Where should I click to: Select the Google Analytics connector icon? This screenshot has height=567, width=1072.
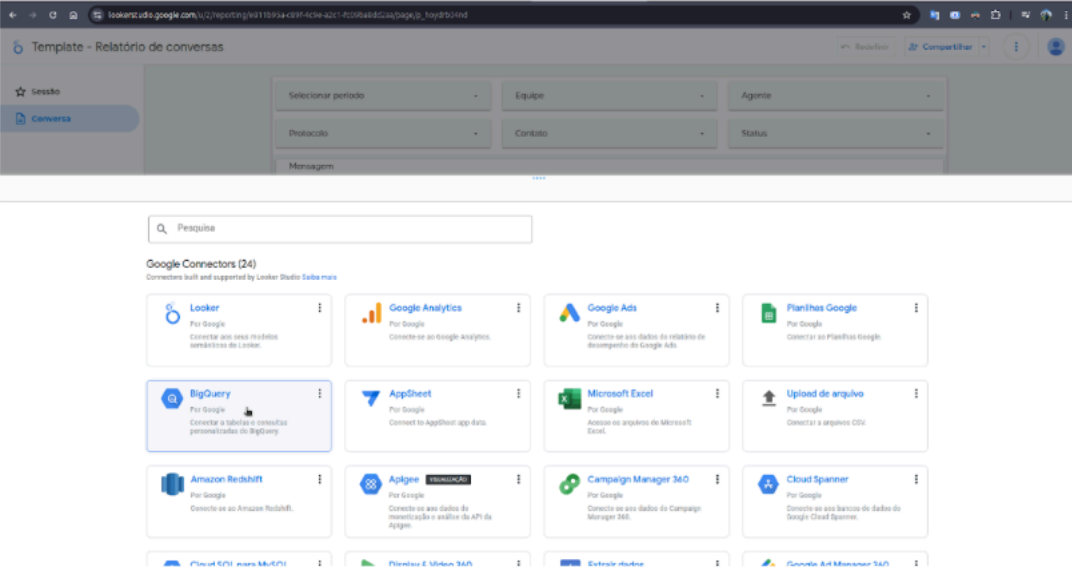pos(371,313)
